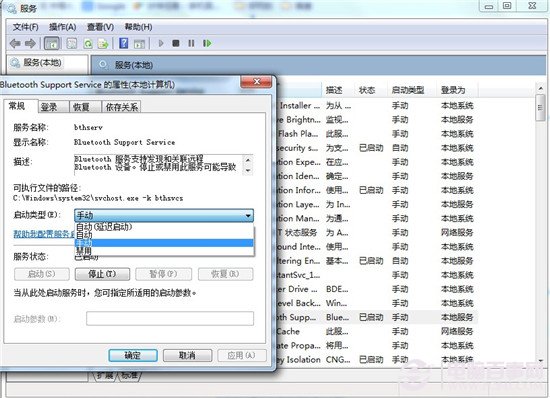Click the 启动(S) button

pyautogui.click(x=42, y=274)
